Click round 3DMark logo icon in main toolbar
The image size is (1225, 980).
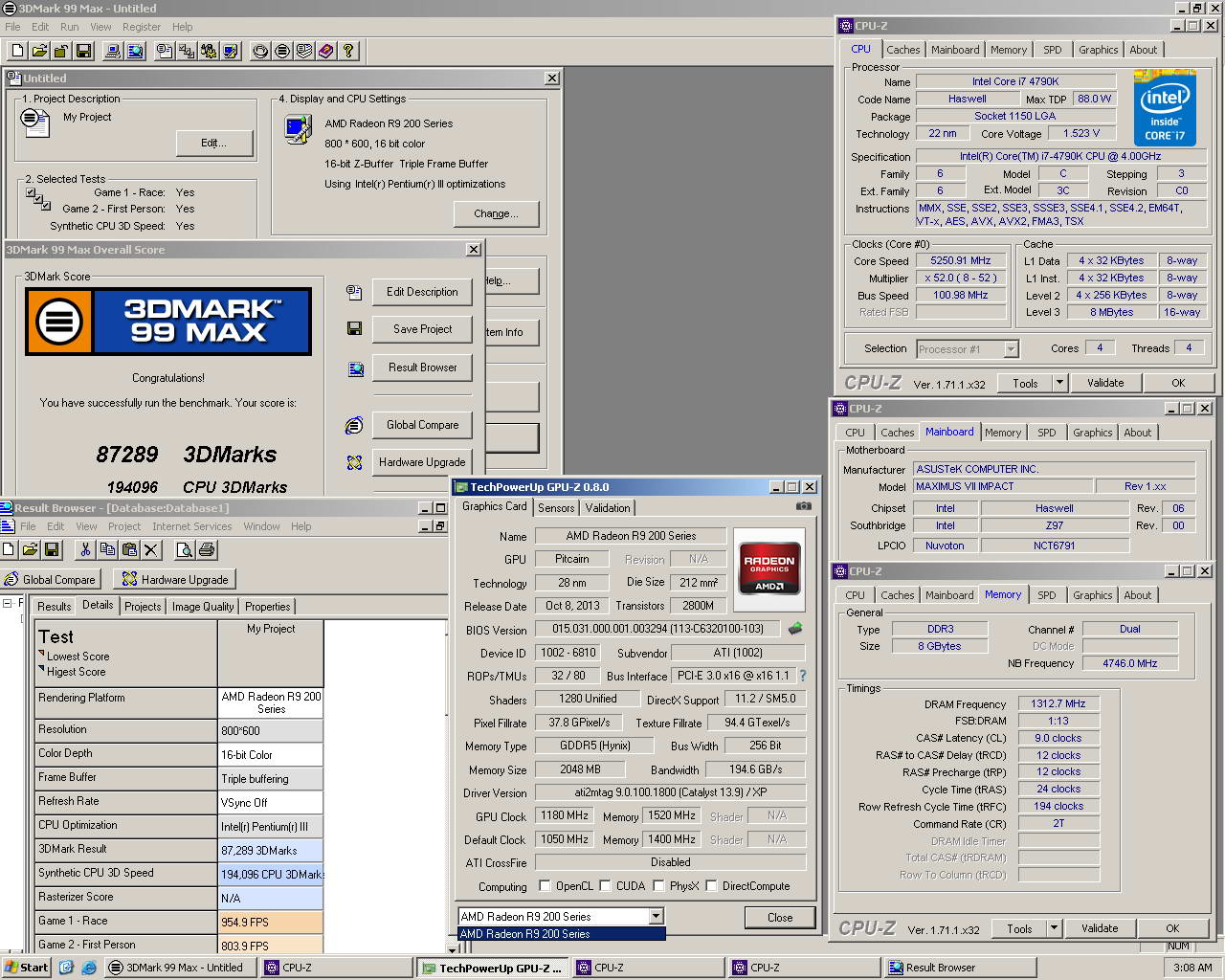pos(282,51)
